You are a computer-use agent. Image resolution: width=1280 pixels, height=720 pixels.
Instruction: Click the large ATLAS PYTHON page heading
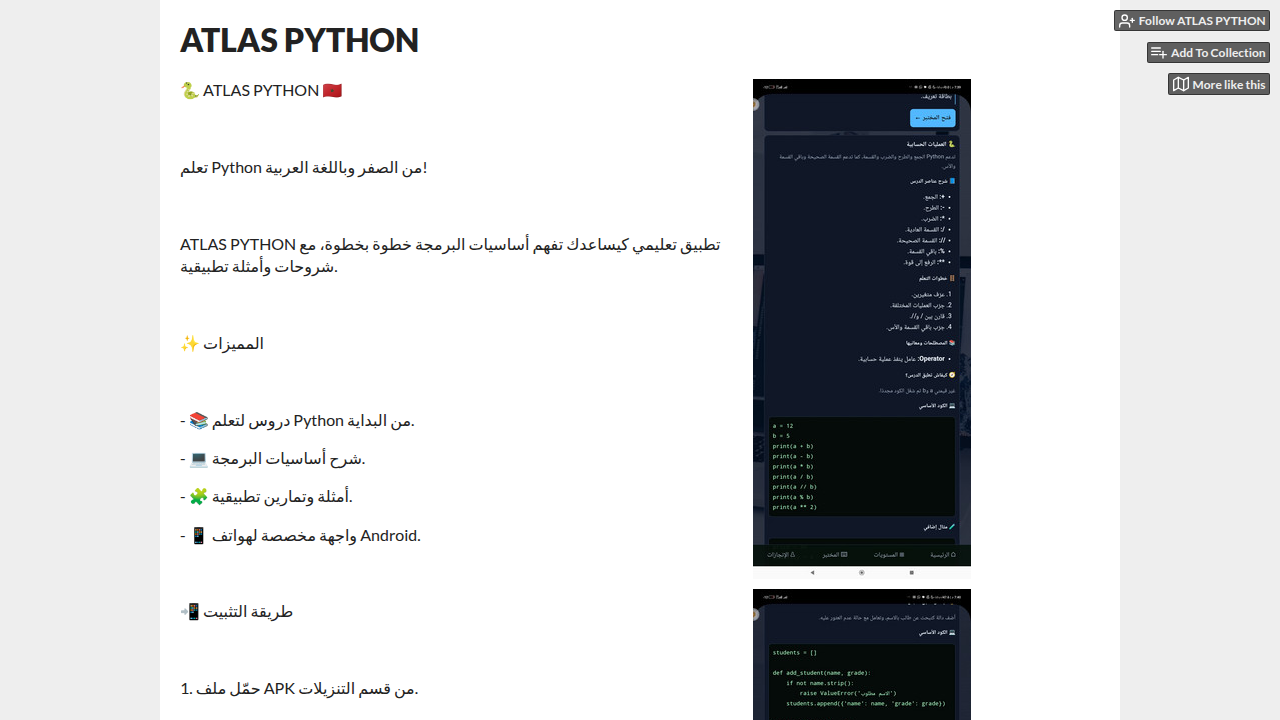tap(299, 40)
